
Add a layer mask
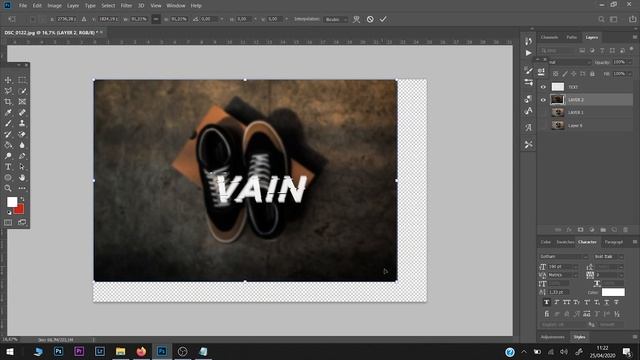pyautogui.click(x=580, y=230)
